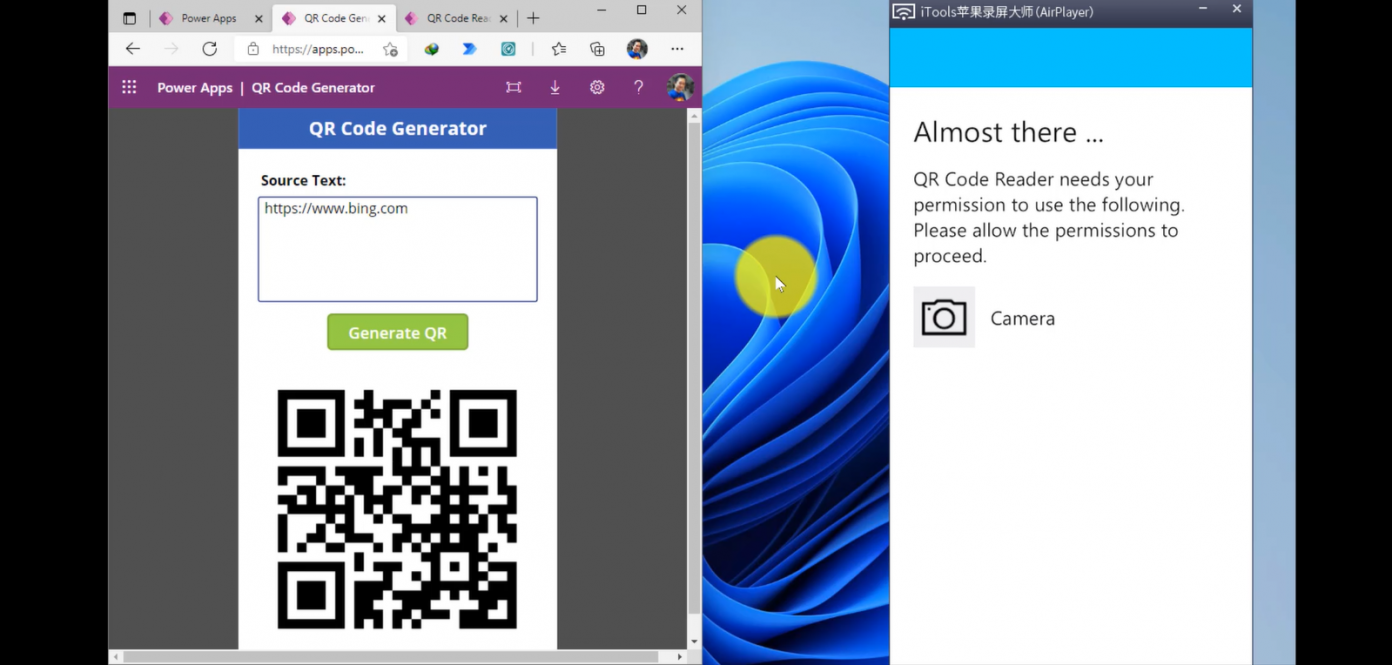Open the Power Apps help question mark
1392x665 pixels.
click(x=638, y=87)
